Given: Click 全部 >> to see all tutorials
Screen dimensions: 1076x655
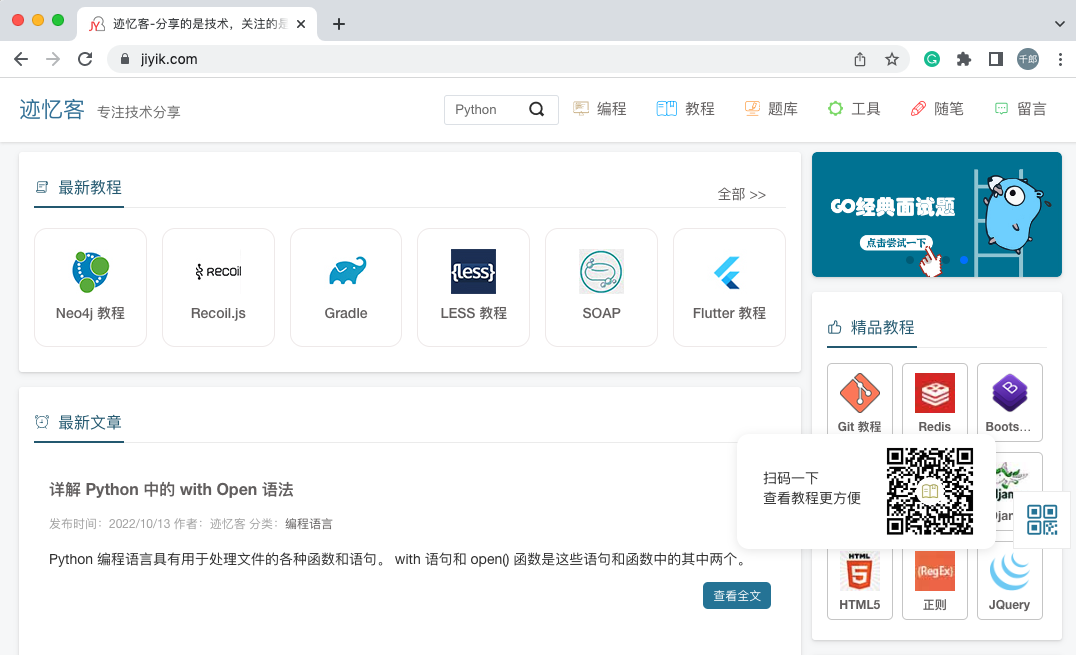Looking at the screenshot, I should pyautogui.click(x=742, y=194).
